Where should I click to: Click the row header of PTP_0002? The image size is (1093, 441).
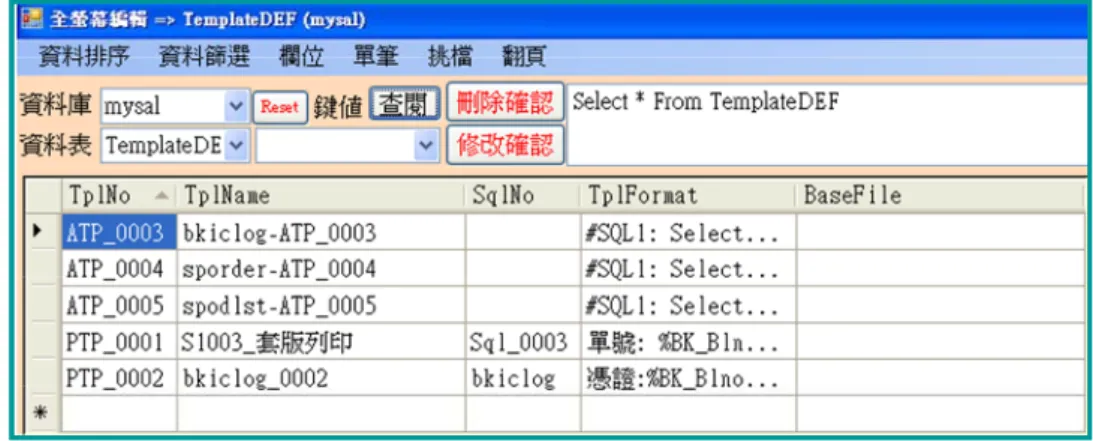(x=43, y=378)
